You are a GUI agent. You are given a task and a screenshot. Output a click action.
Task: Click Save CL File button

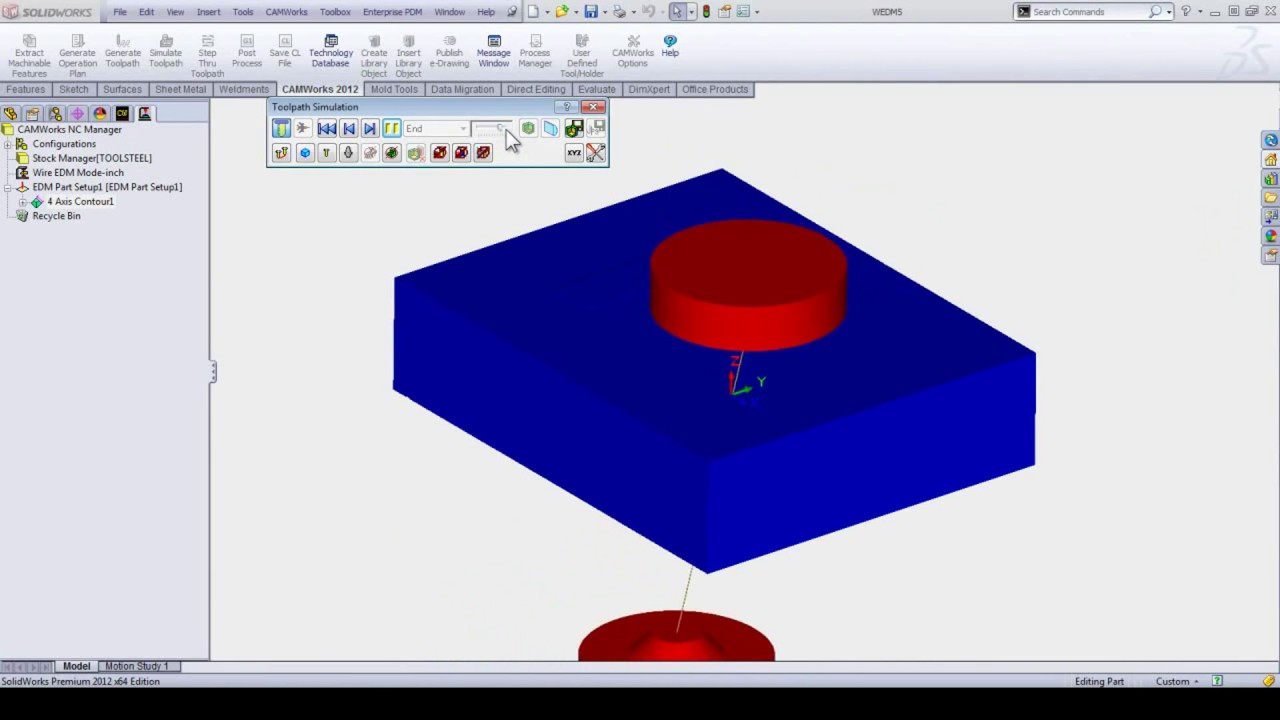(x=285, y=51)
